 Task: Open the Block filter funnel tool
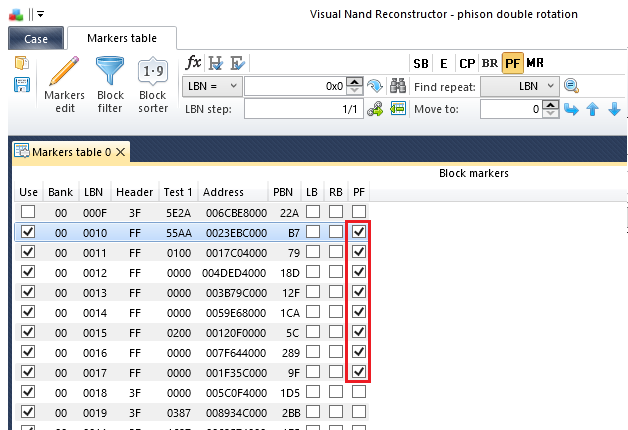pyautogui.click(x=110, y=85)
